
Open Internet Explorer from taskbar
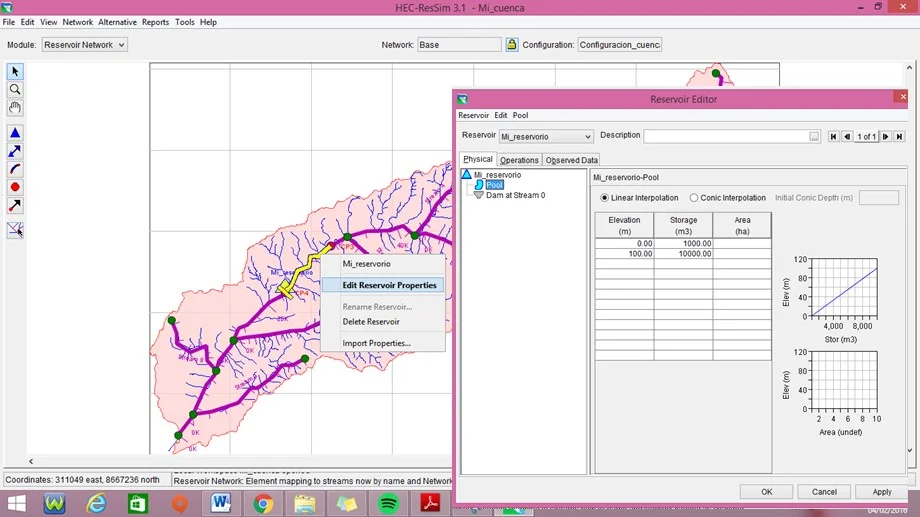tap(96, 504)
